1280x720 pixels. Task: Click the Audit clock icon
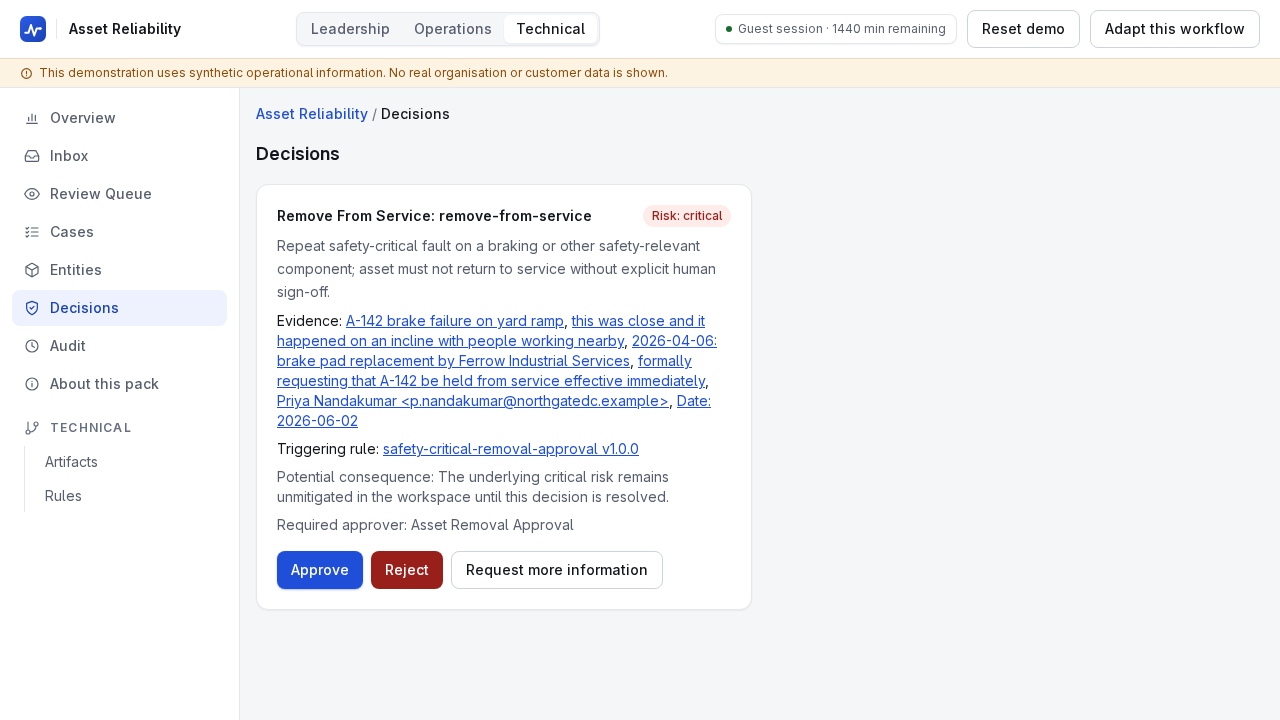tap(32, 346)
